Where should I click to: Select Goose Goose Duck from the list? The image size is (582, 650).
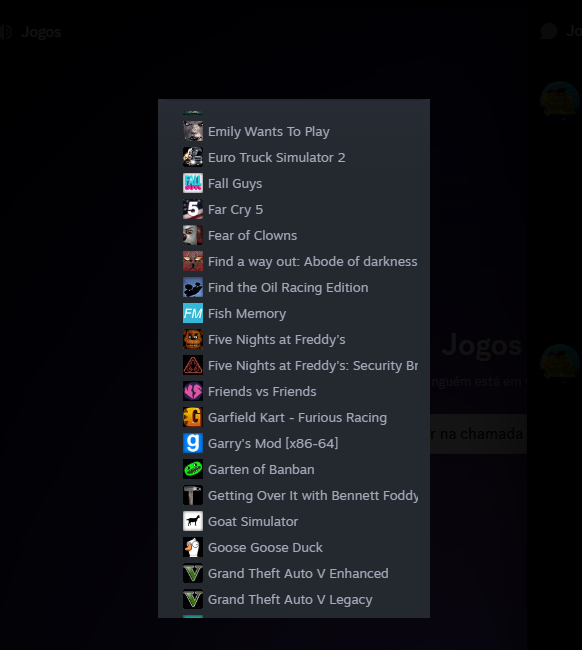click(x=294, y=547)
